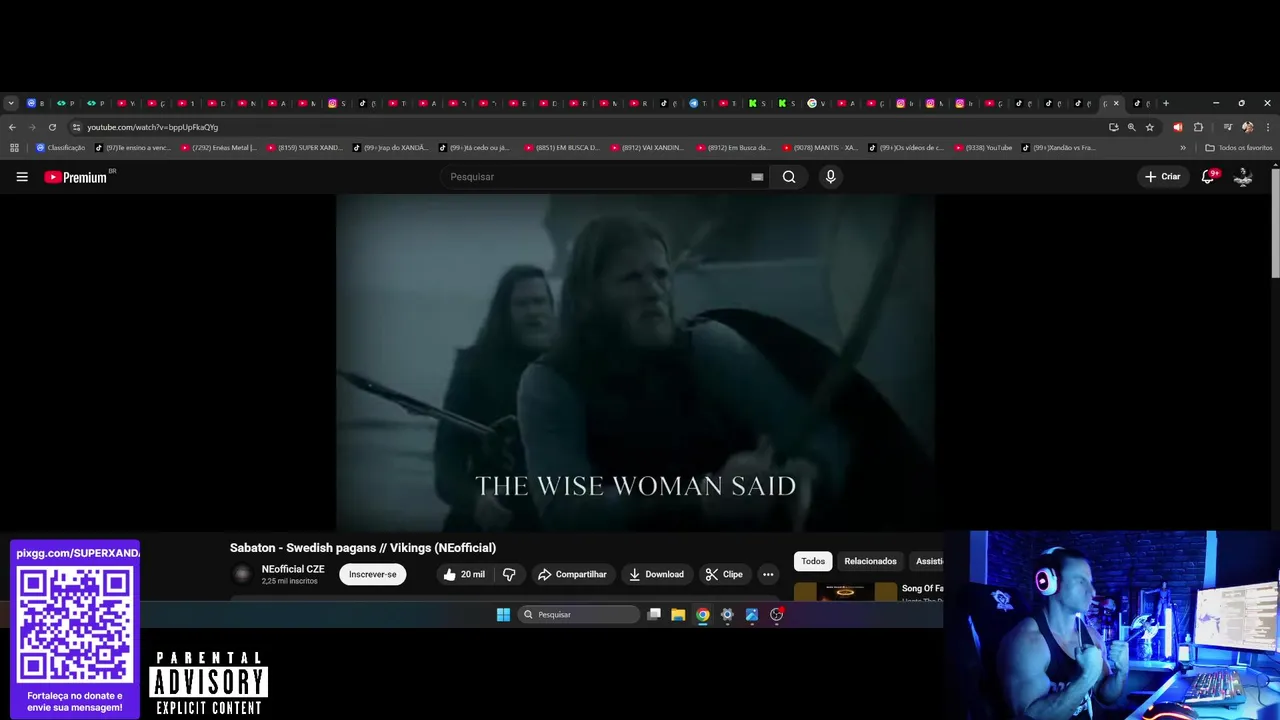Download the video
The image size is (1280, 720).
(x=656, y=574)
